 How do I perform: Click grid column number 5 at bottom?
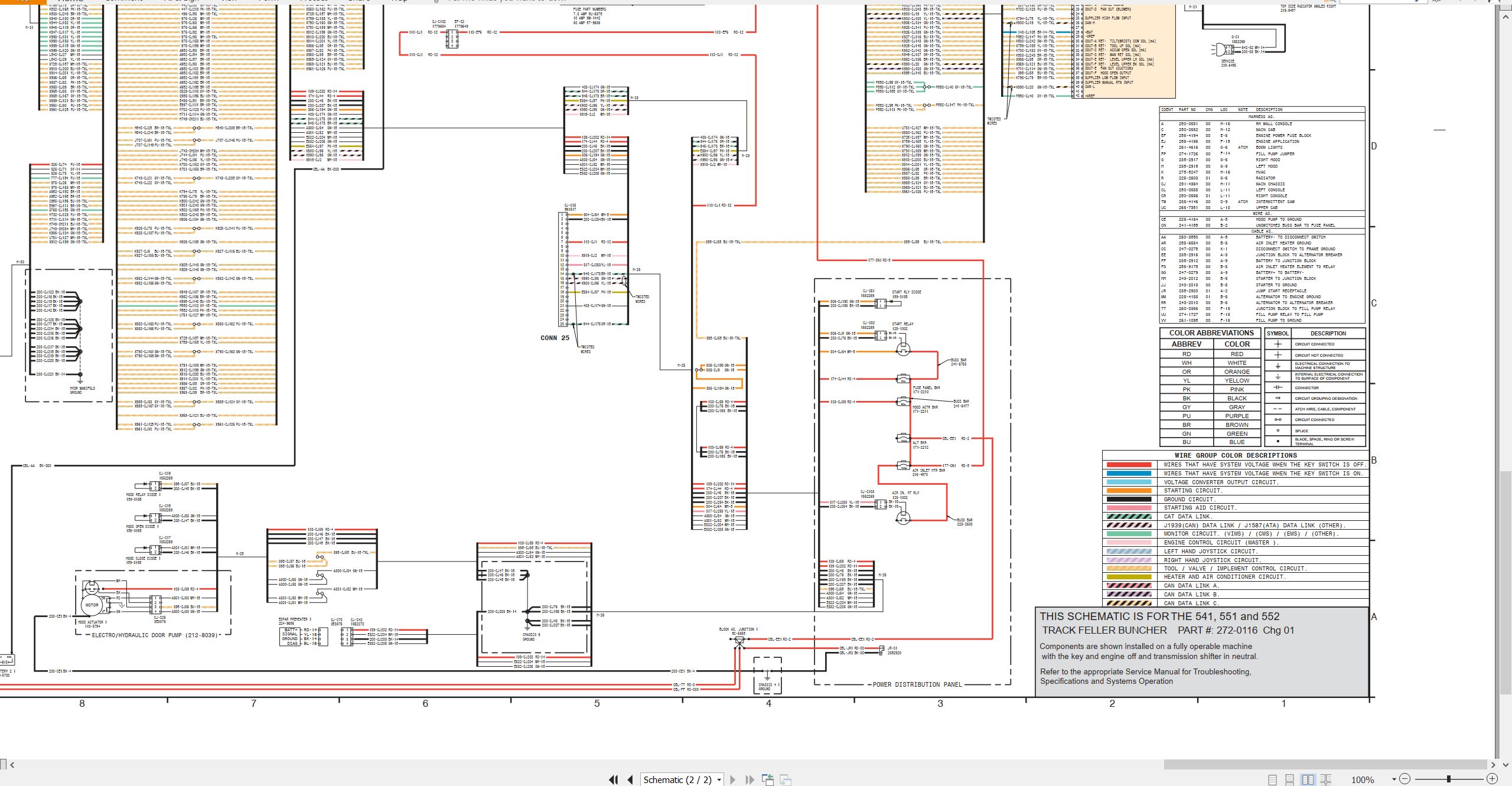pos(597,703)
